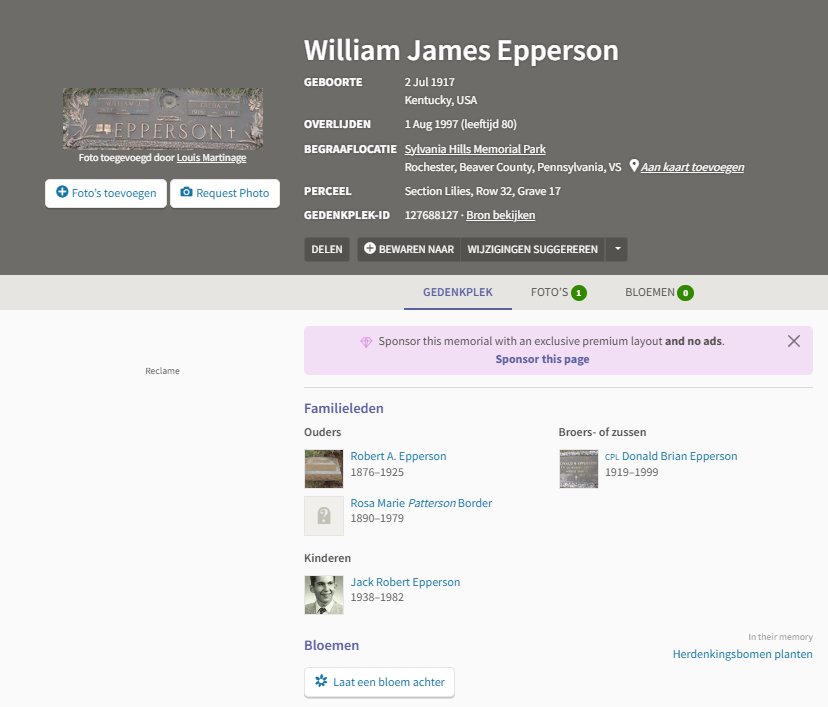The image size is (828, 707).
Task: Click Rosa Marie's placeholder photo icon
Action: point(323,515)
